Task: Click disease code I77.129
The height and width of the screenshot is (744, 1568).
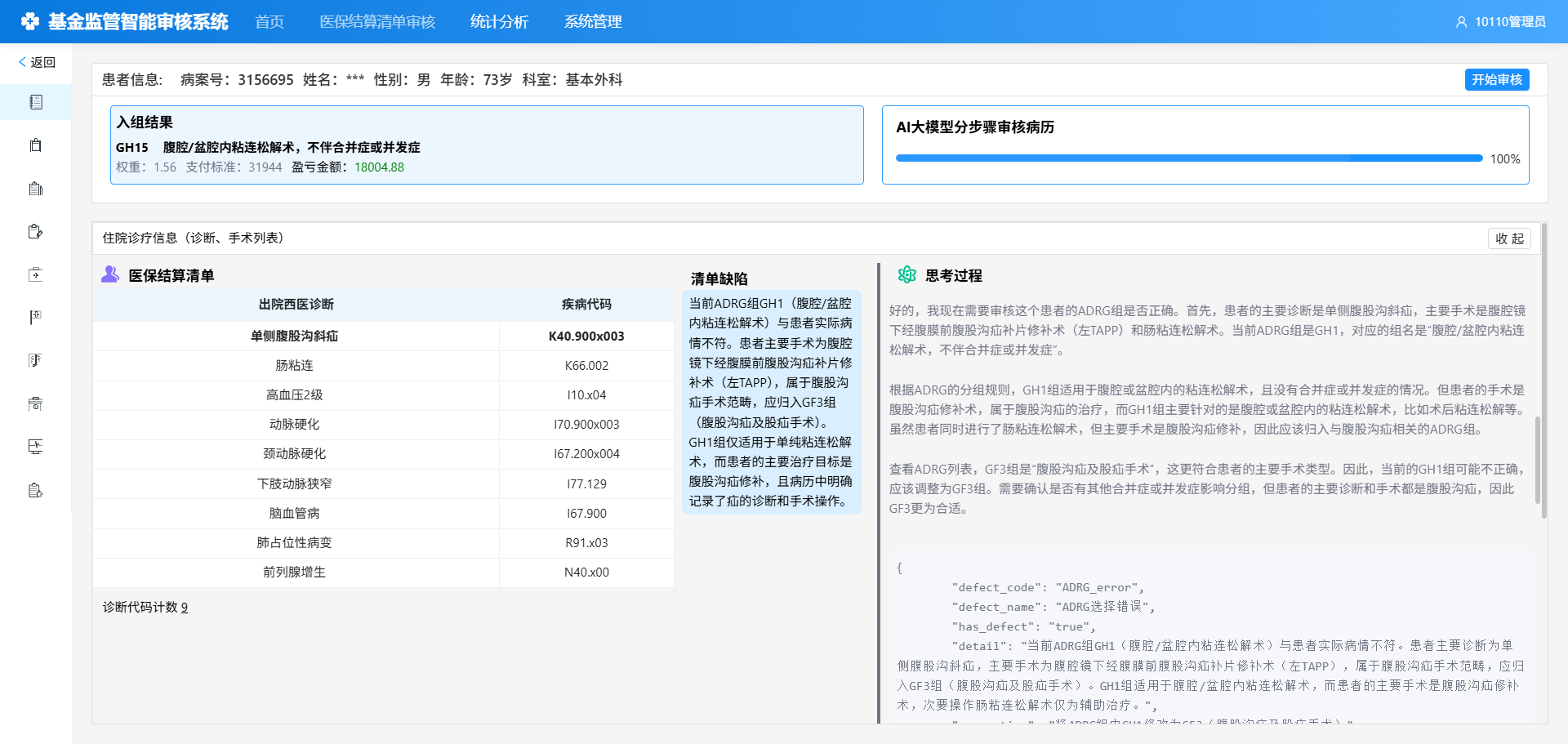Action: point(586,484)
